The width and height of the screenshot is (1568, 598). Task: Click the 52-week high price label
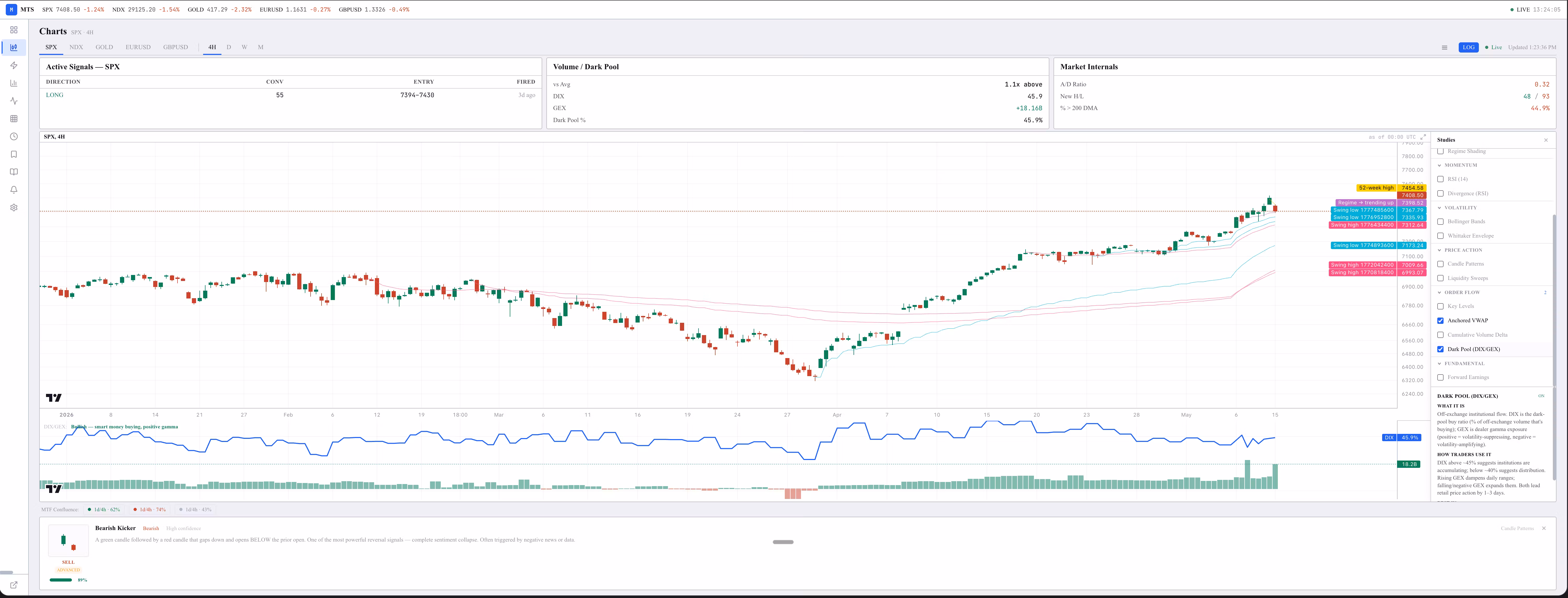click(x=1392, y=188)
